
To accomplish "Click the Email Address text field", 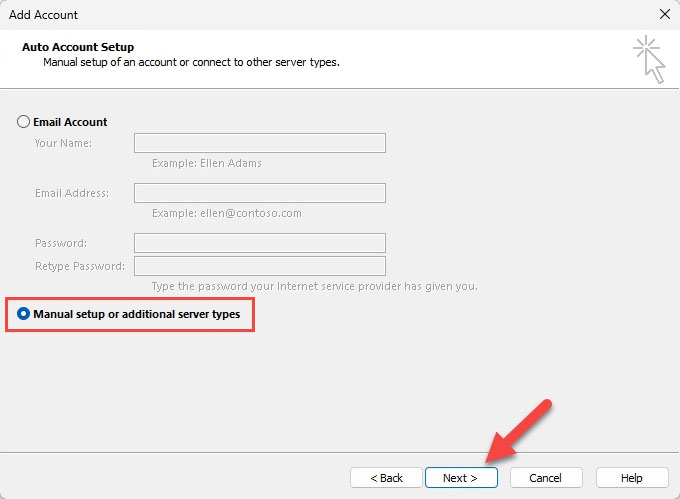I will (x=259, y=193).
